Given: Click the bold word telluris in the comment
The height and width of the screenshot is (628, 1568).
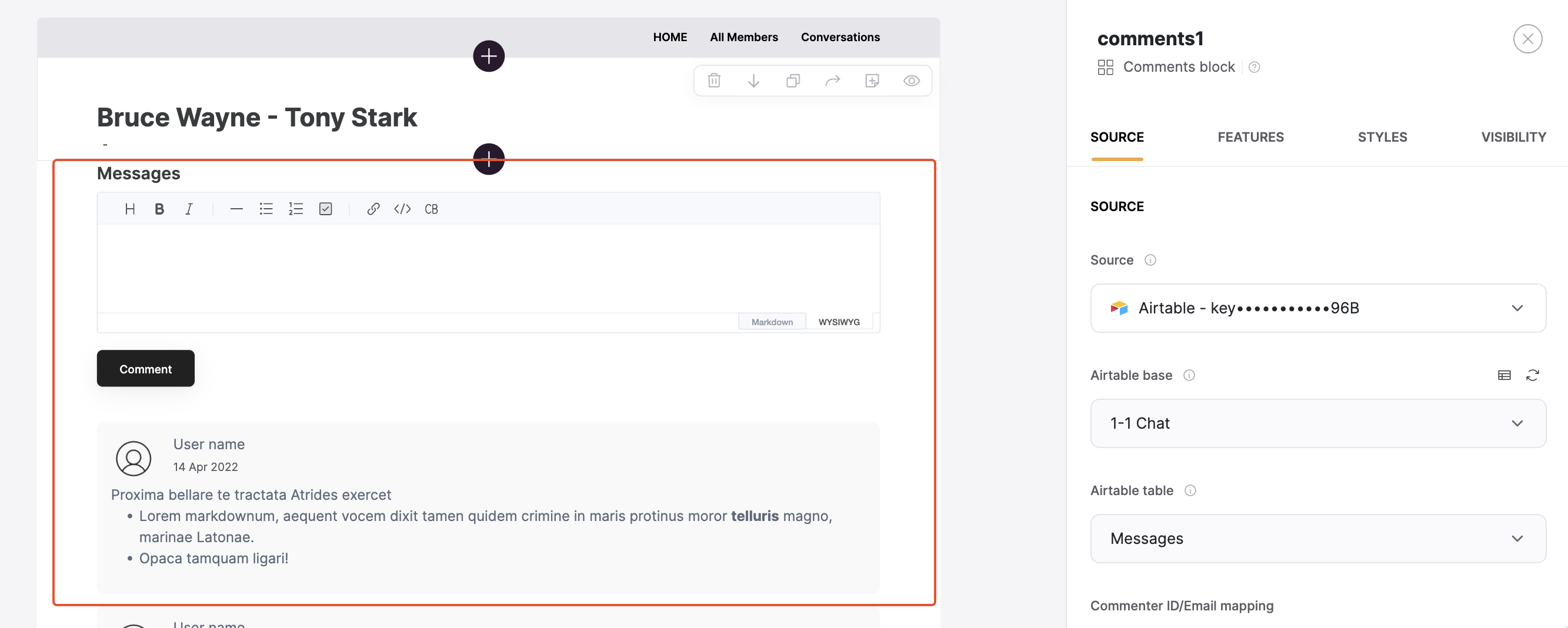Looking at the screenshot, I should (755, 516).
